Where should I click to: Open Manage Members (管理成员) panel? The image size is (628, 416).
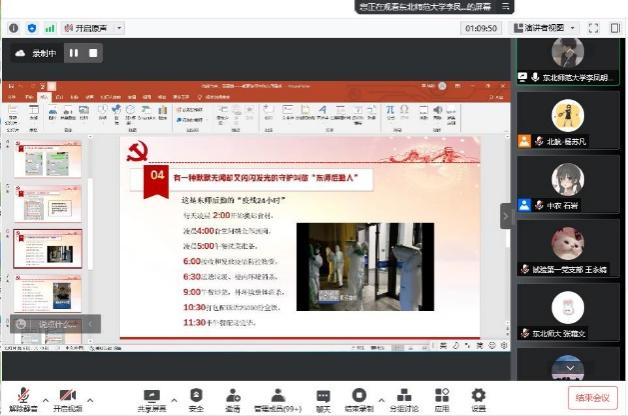(x=278, y=397)
